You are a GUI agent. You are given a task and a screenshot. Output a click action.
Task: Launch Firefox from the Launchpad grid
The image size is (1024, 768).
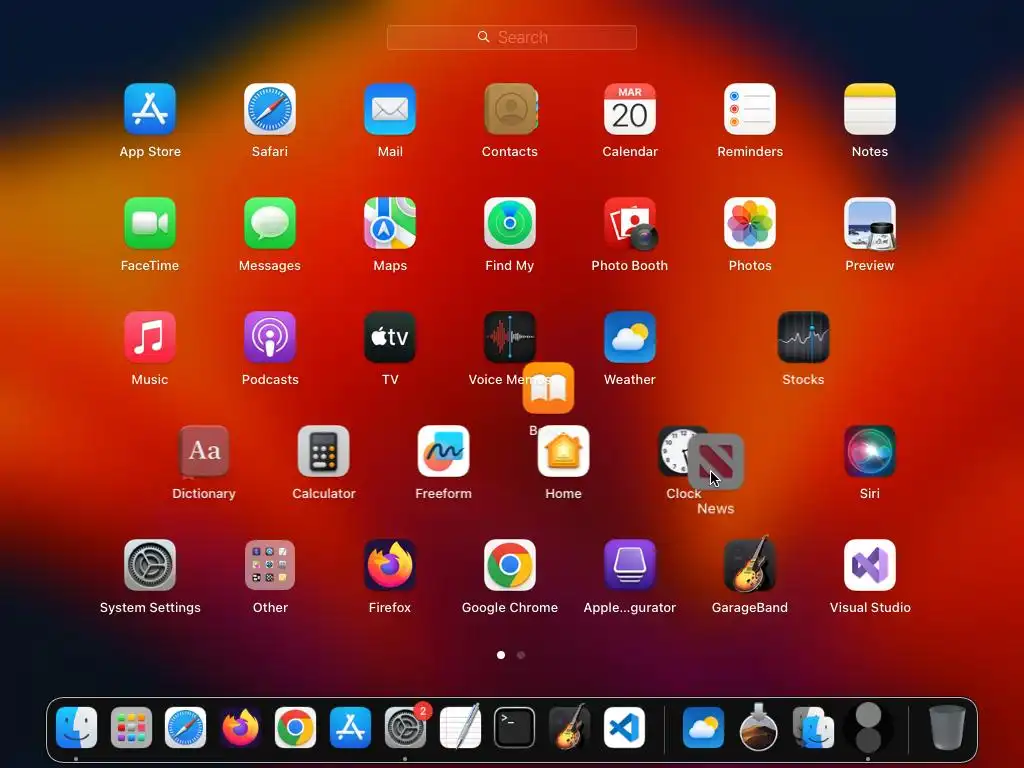390,565
